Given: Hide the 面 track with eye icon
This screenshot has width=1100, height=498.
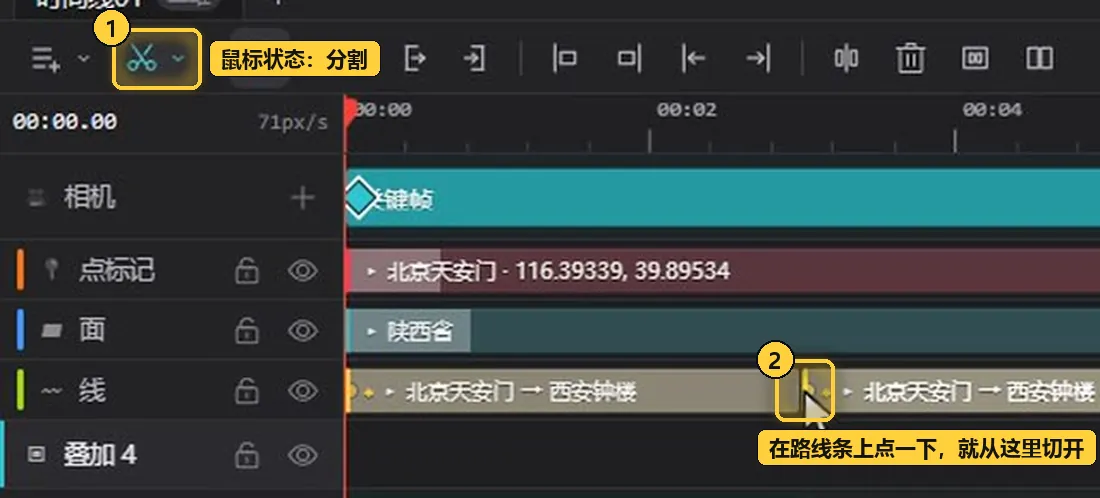Looking at the screenshot, I should 303,330.
